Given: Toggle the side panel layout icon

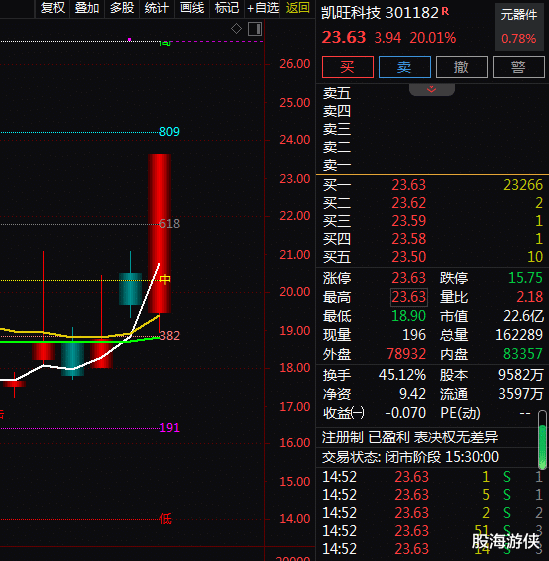Looking at the screenshot, I should click(255, 29).
